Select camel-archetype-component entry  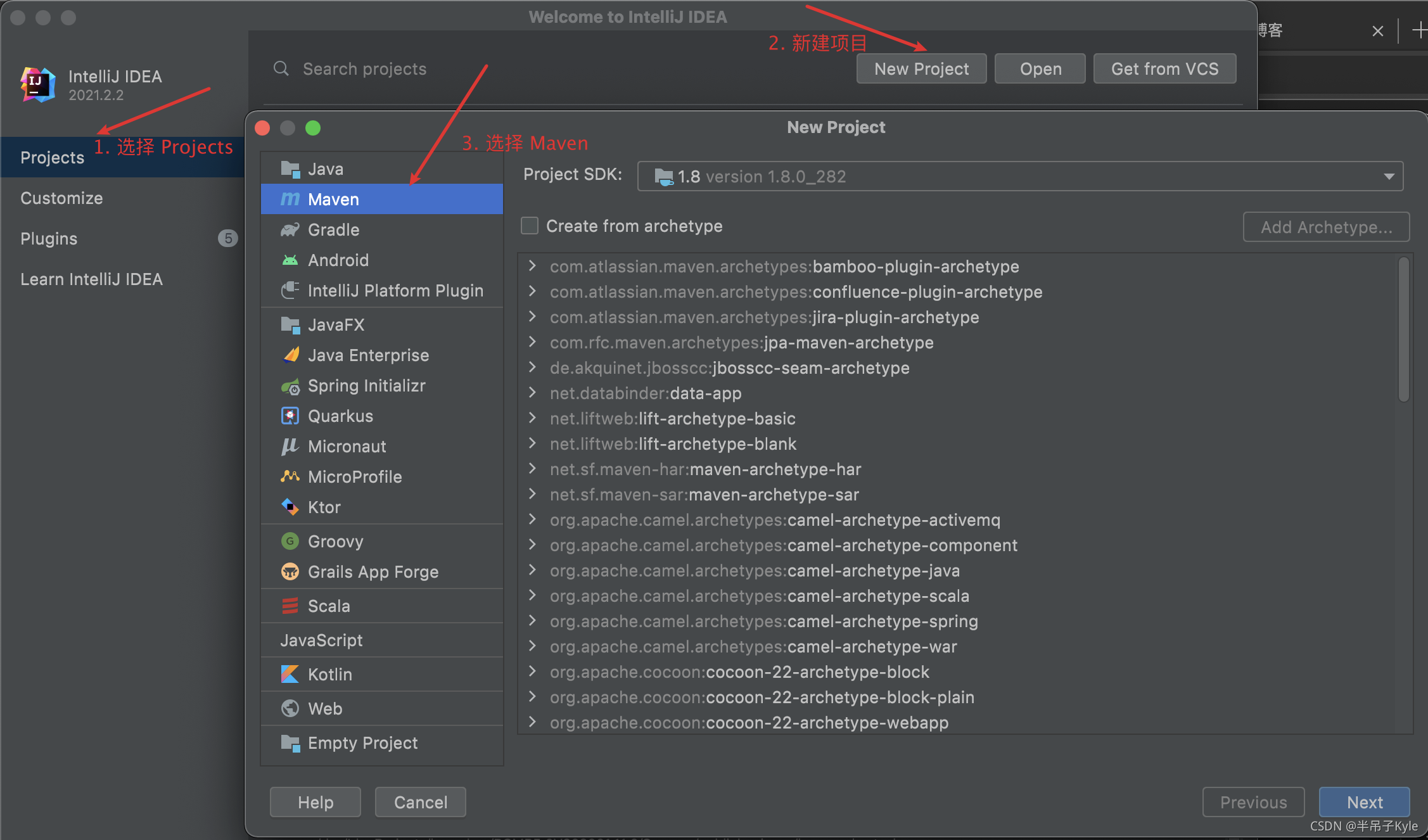pos(784,545)
